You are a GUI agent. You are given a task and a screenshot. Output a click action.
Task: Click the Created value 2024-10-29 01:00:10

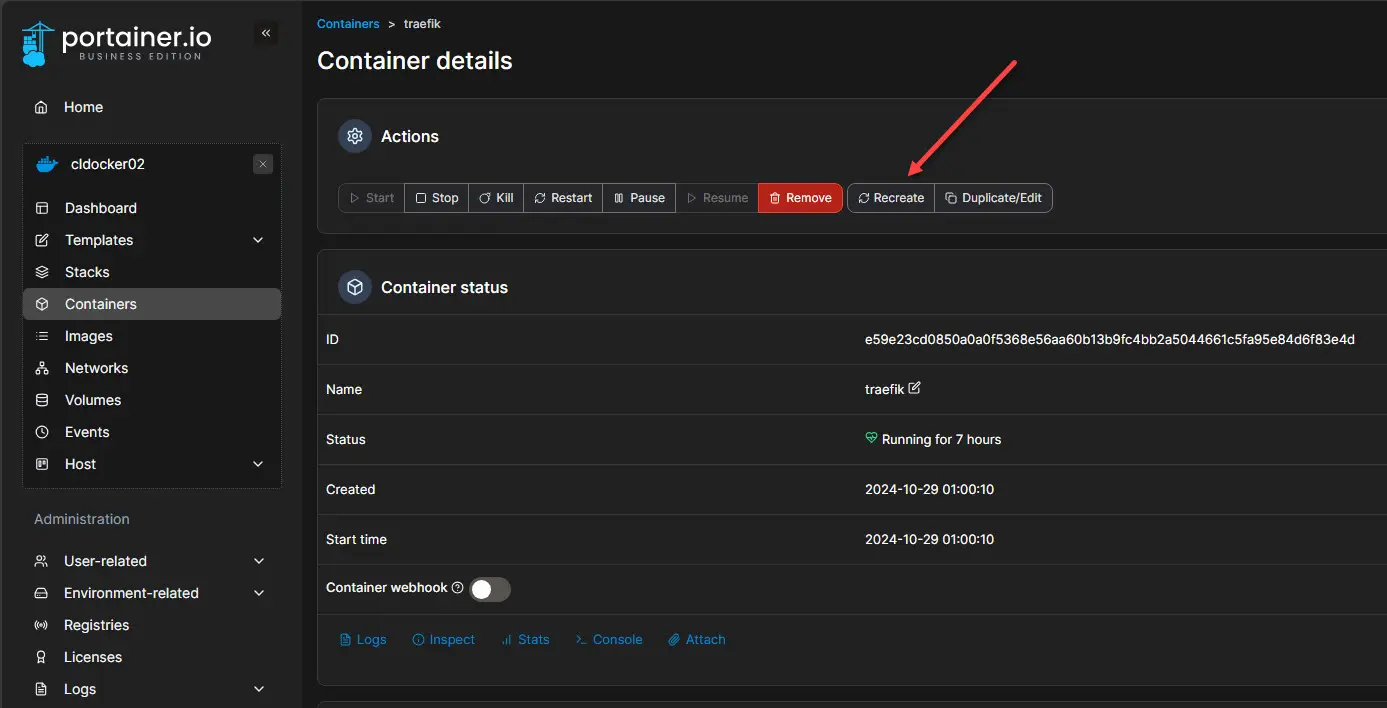929,490
